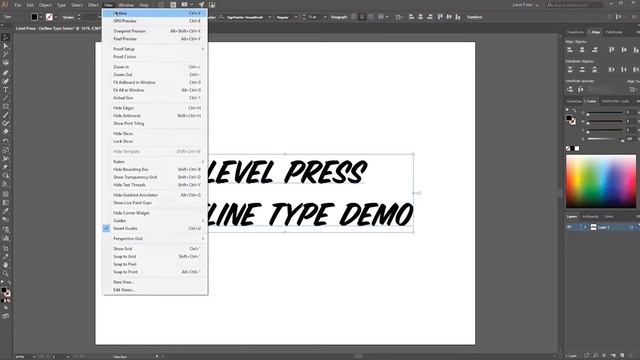Toggle Snap to Grid option
The width and height of the screenshot is (640, 360).
(x=155, y=256)
